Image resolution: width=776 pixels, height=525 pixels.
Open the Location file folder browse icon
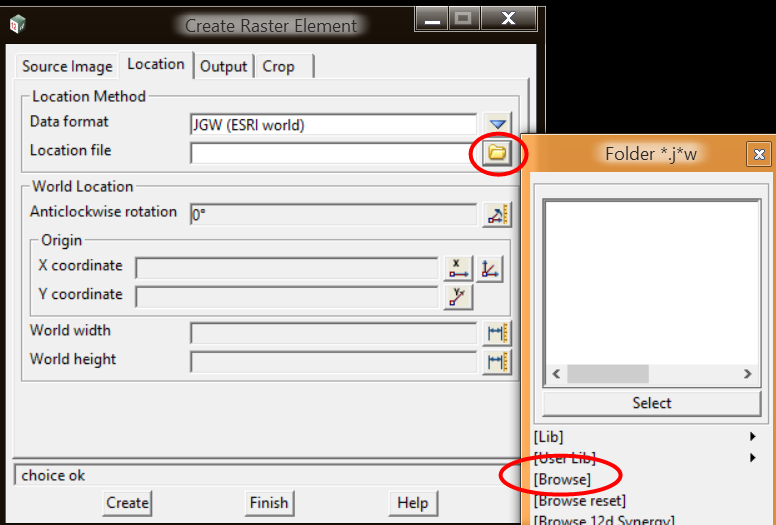point(497,153)
